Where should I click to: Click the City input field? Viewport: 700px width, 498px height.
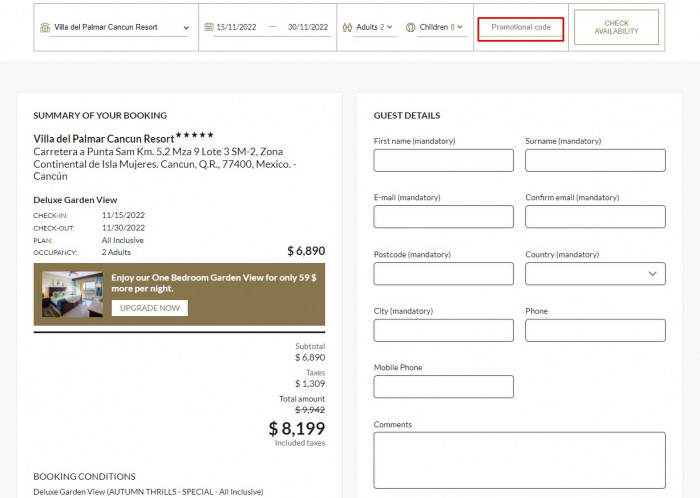tap(443, 330)
